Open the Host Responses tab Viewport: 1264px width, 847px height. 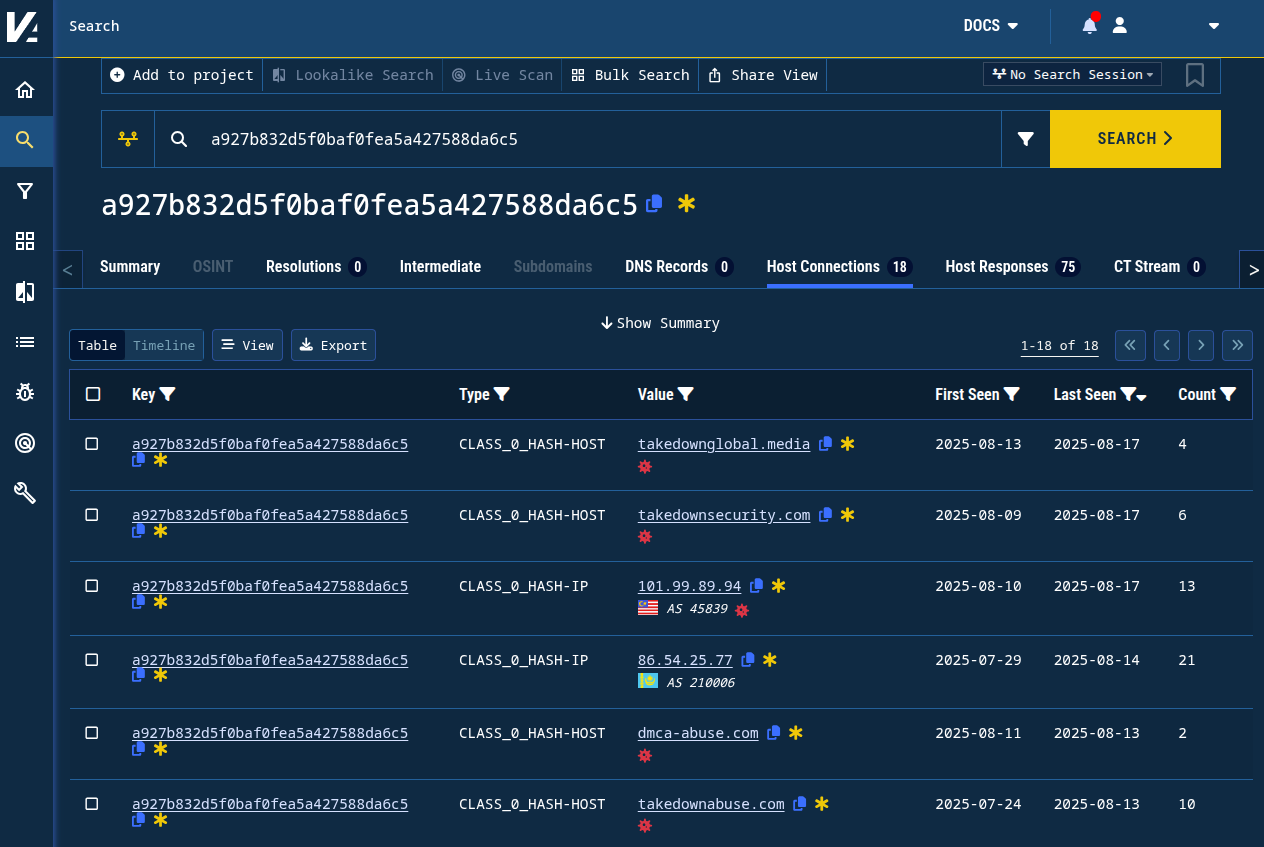click(x=1013, y=267)
